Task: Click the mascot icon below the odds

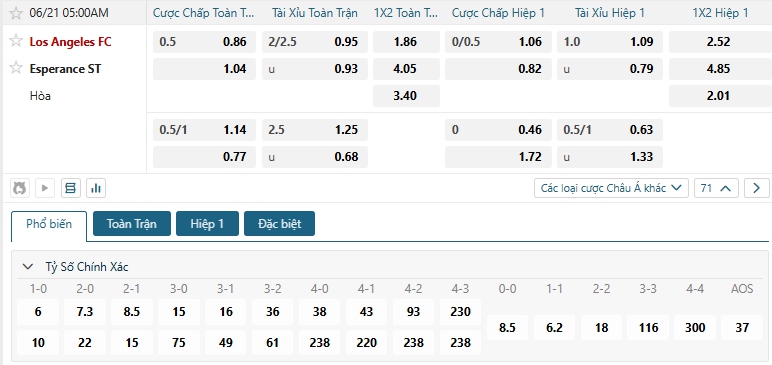Action: tap(20, 188)
